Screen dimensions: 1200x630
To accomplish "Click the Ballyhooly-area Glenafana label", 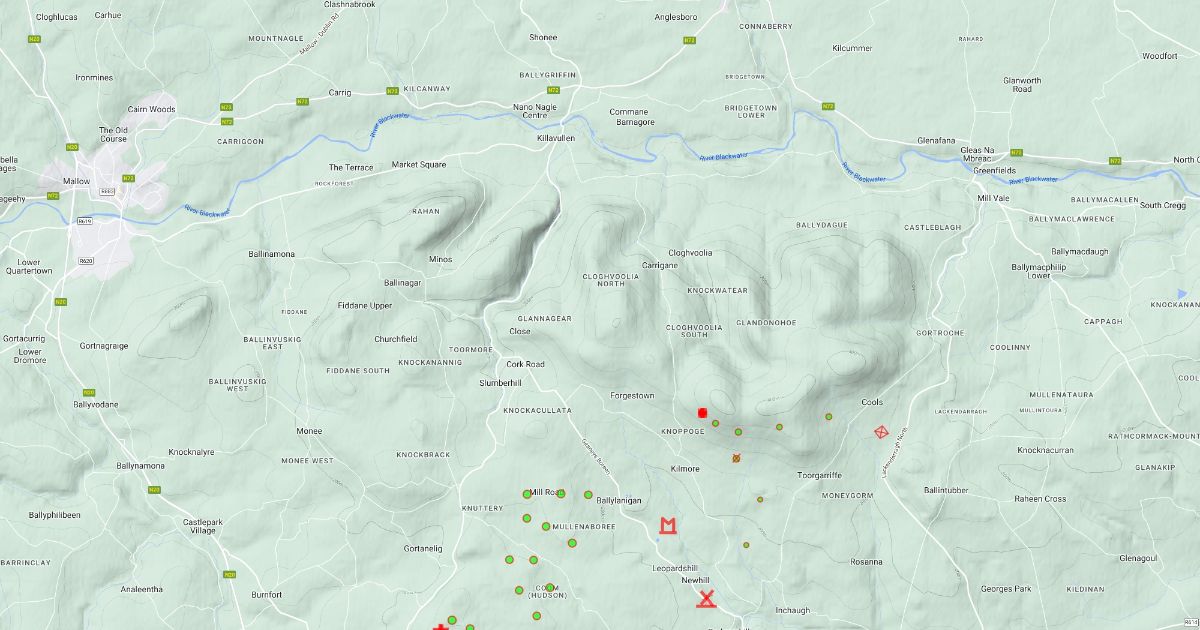I will point(937,141).
